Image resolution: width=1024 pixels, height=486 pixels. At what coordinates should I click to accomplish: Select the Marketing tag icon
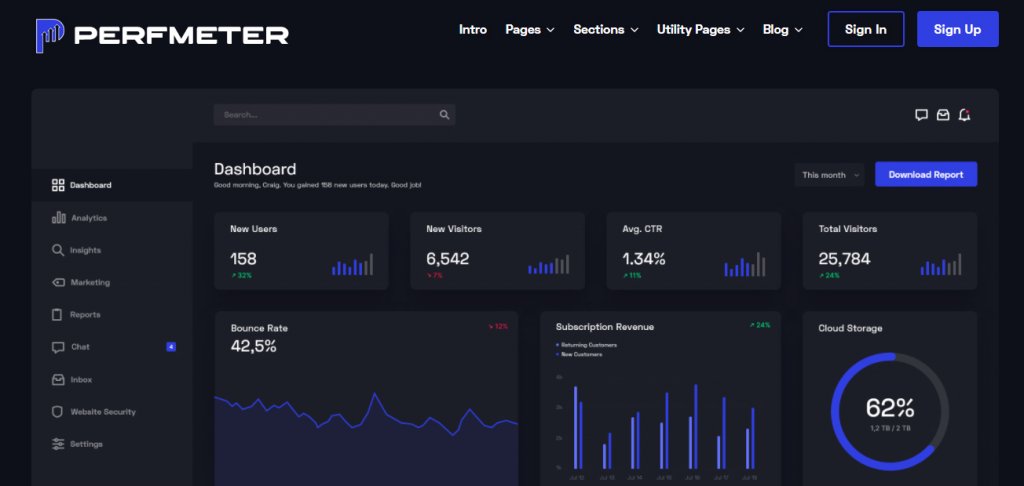click(x=58, y=282)
